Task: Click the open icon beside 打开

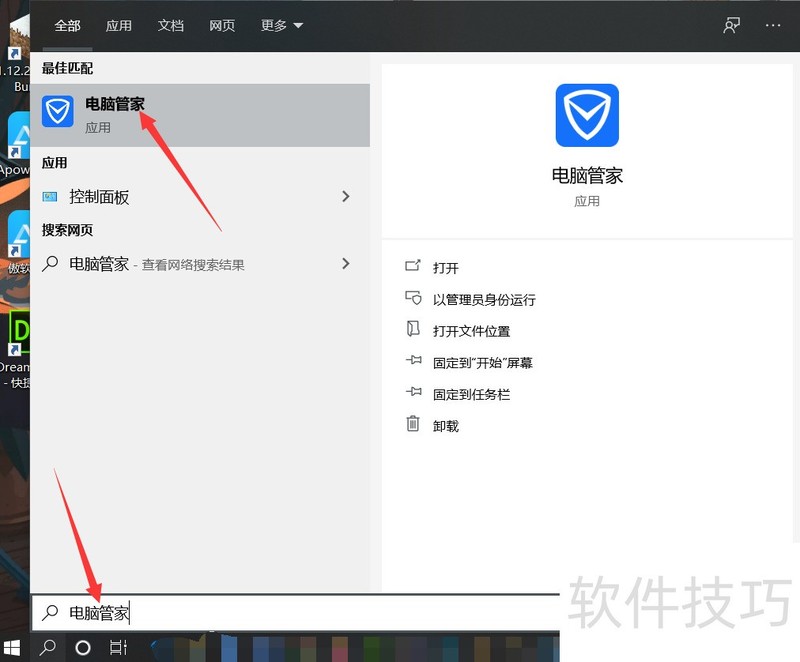Action: pos(413,265)
